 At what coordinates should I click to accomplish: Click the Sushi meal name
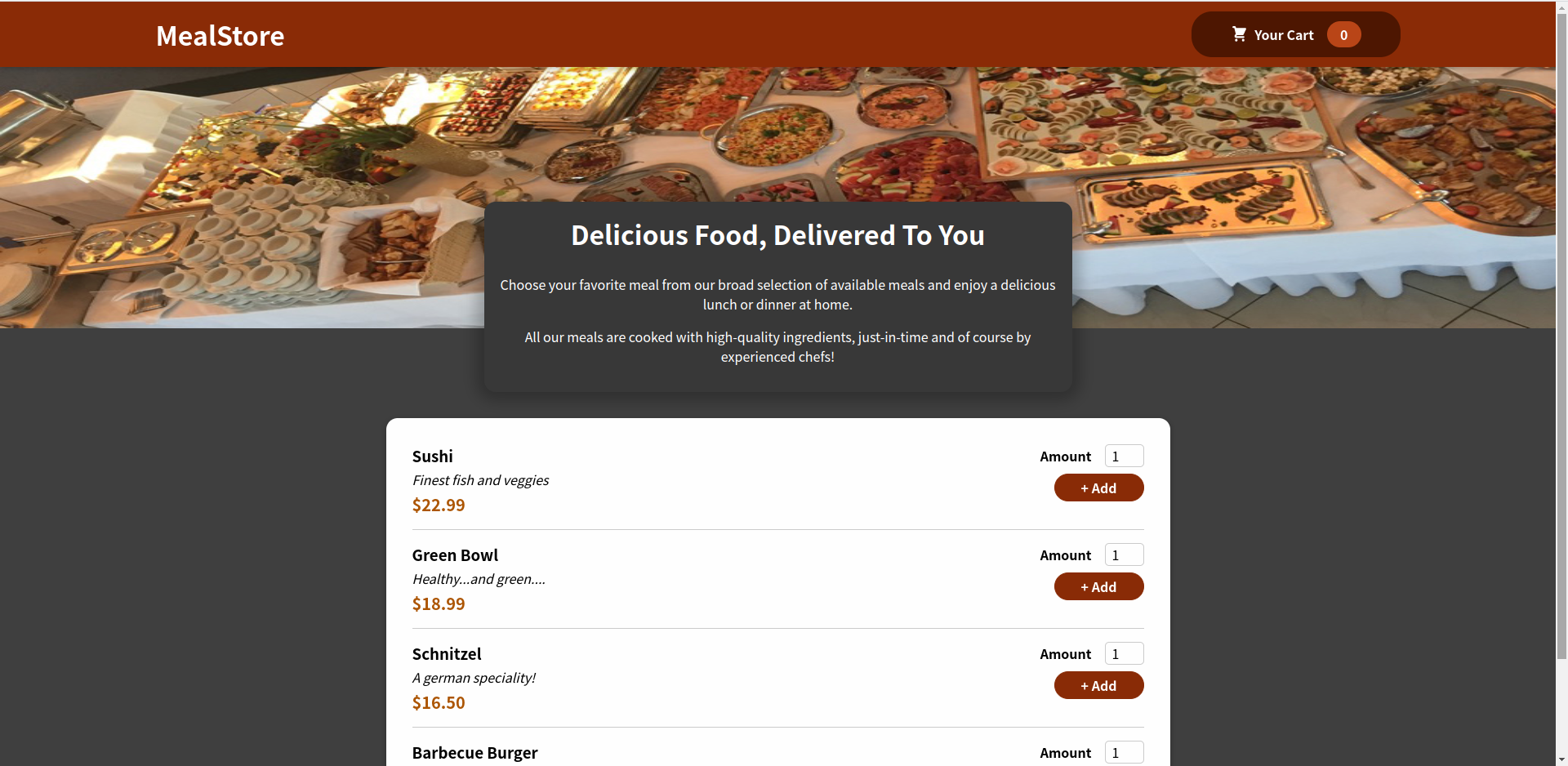[x=432, y=456]
